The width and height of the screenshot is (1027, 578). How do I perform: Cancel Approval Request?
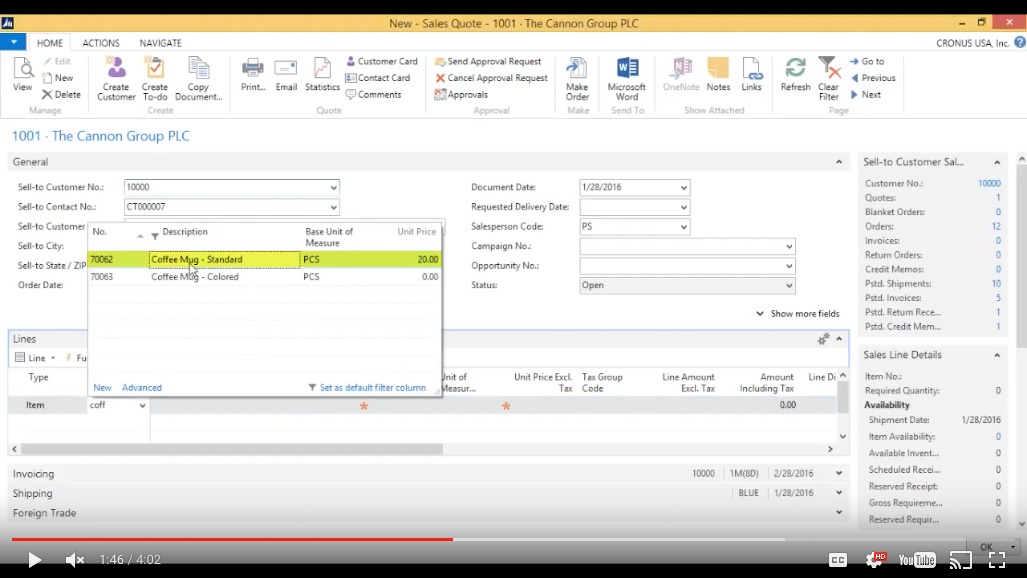coord(491,78)
